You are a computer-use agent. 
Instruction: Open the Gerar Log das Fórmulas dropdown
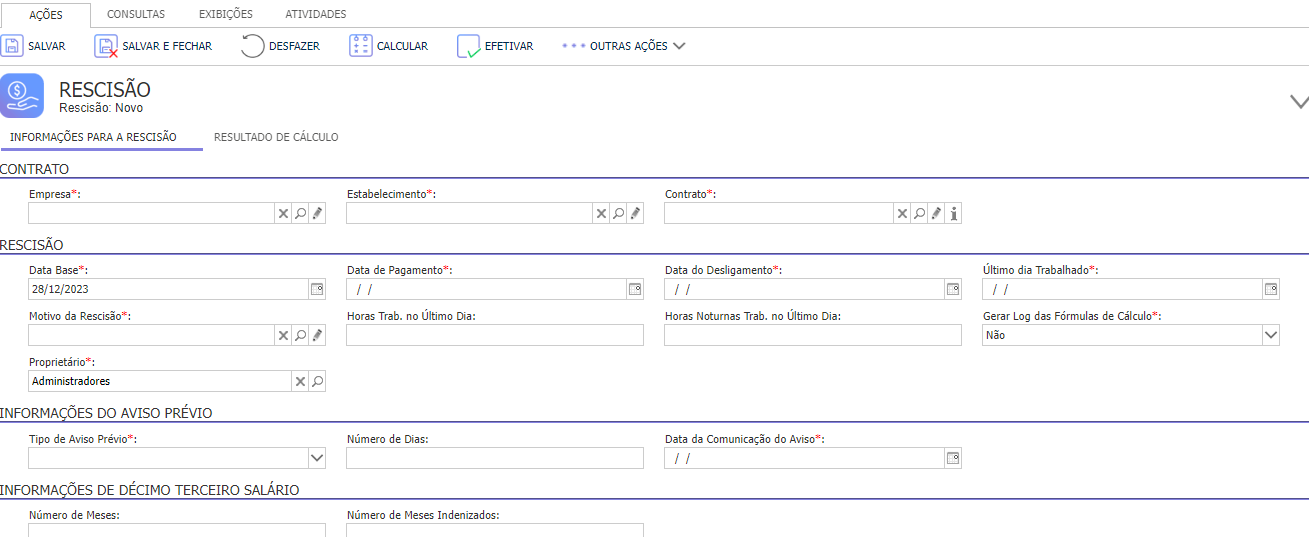tap(1271, 335)
